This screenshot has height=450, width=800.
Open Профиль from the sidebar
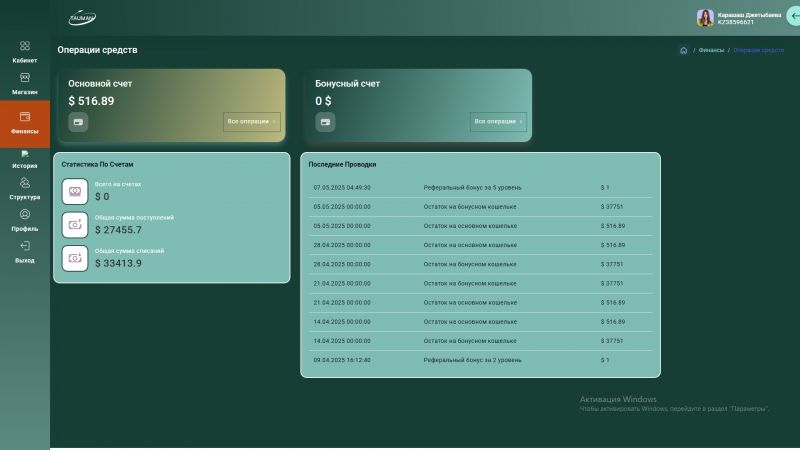tap(25, 214)
